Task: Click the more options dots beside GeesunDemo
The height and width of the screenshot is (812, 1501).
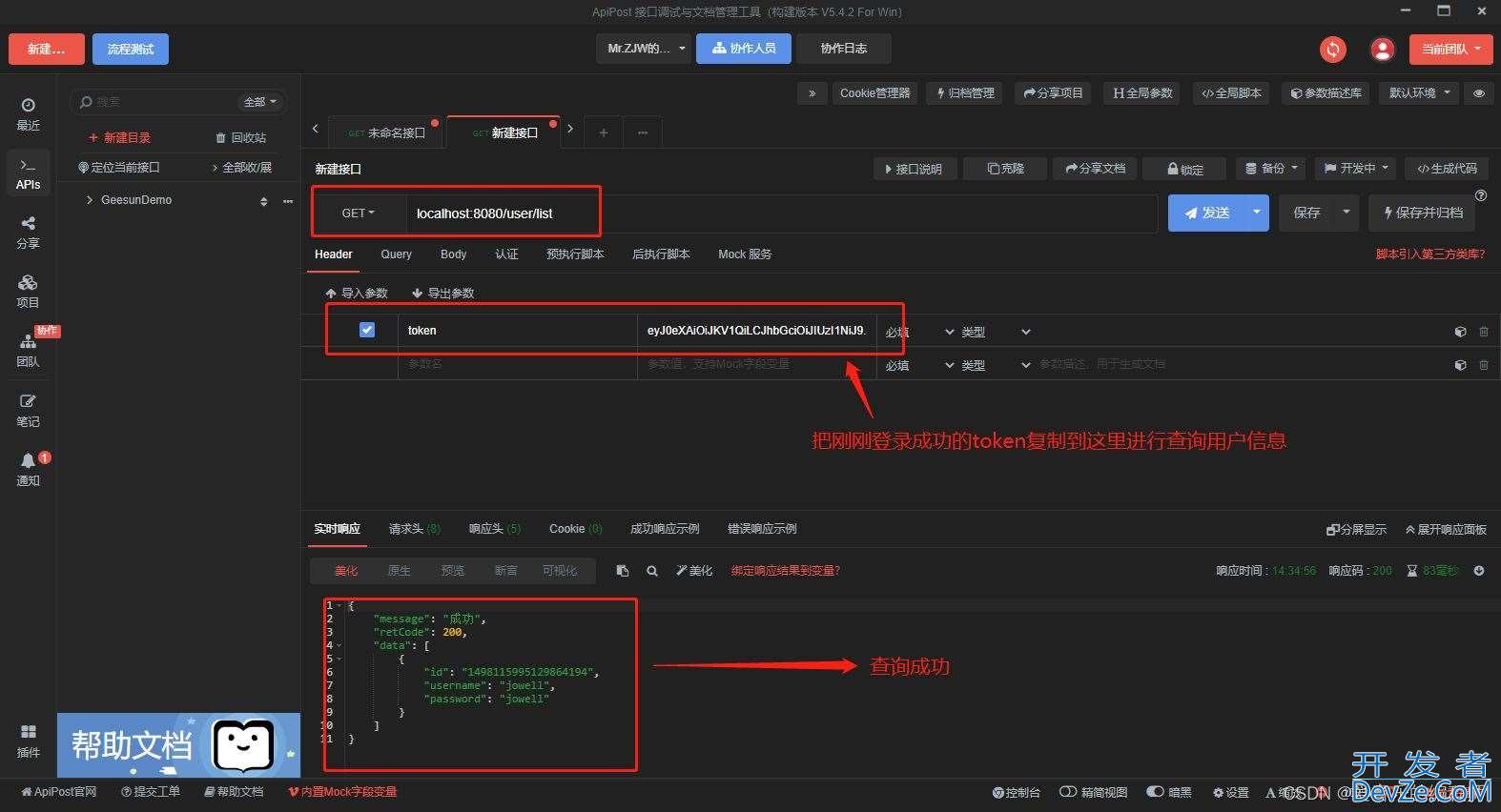Action: (x=288, y=201)
